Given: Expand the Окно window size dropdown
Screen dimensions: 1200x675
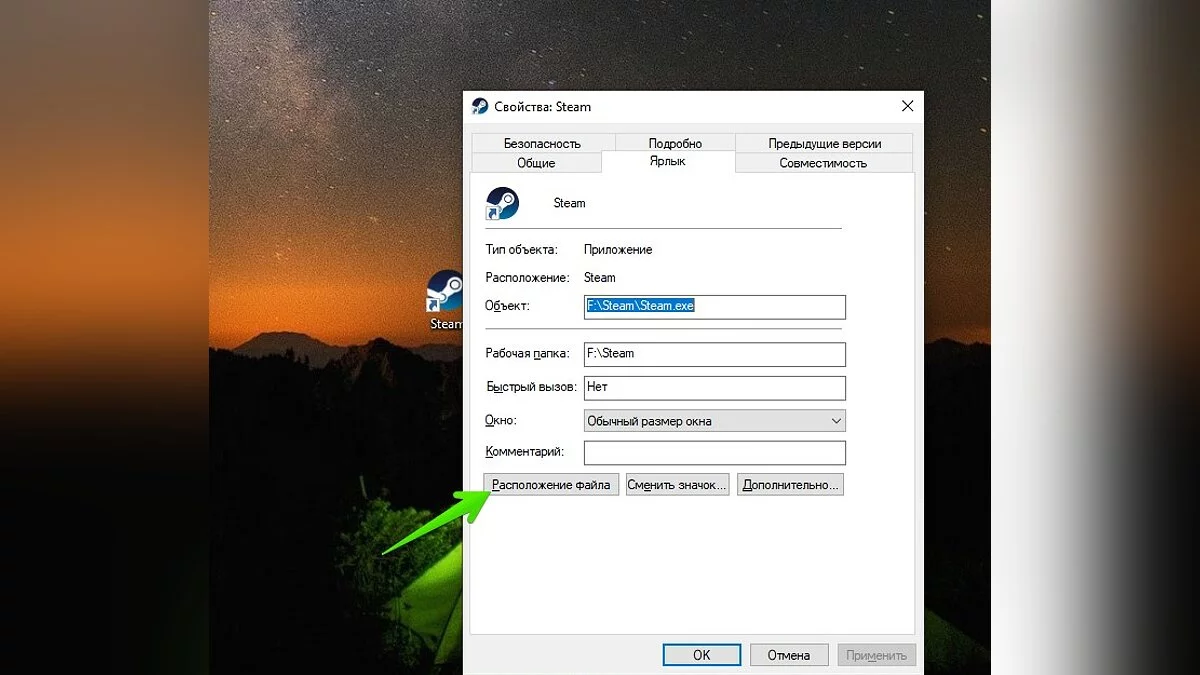Looking at the screenshot, I should click(714, 421).
